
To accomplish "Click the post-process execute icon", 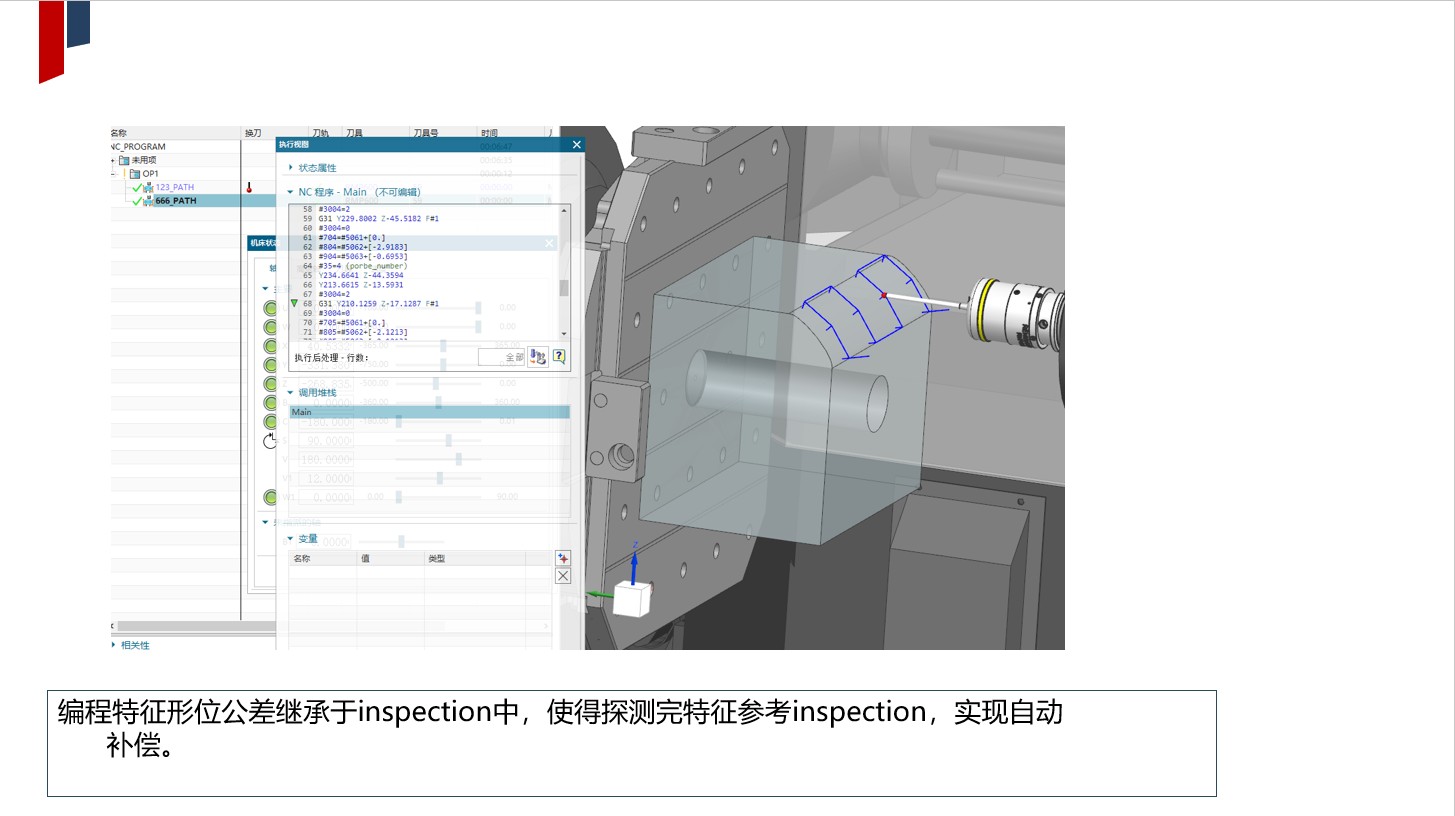I will point(538,356).
